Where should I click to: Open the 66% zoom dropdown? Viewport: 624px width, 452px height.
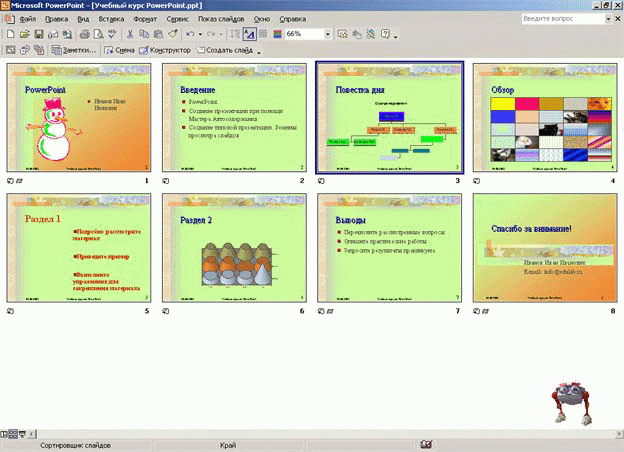pyautogui.click(x=328, y=34)
